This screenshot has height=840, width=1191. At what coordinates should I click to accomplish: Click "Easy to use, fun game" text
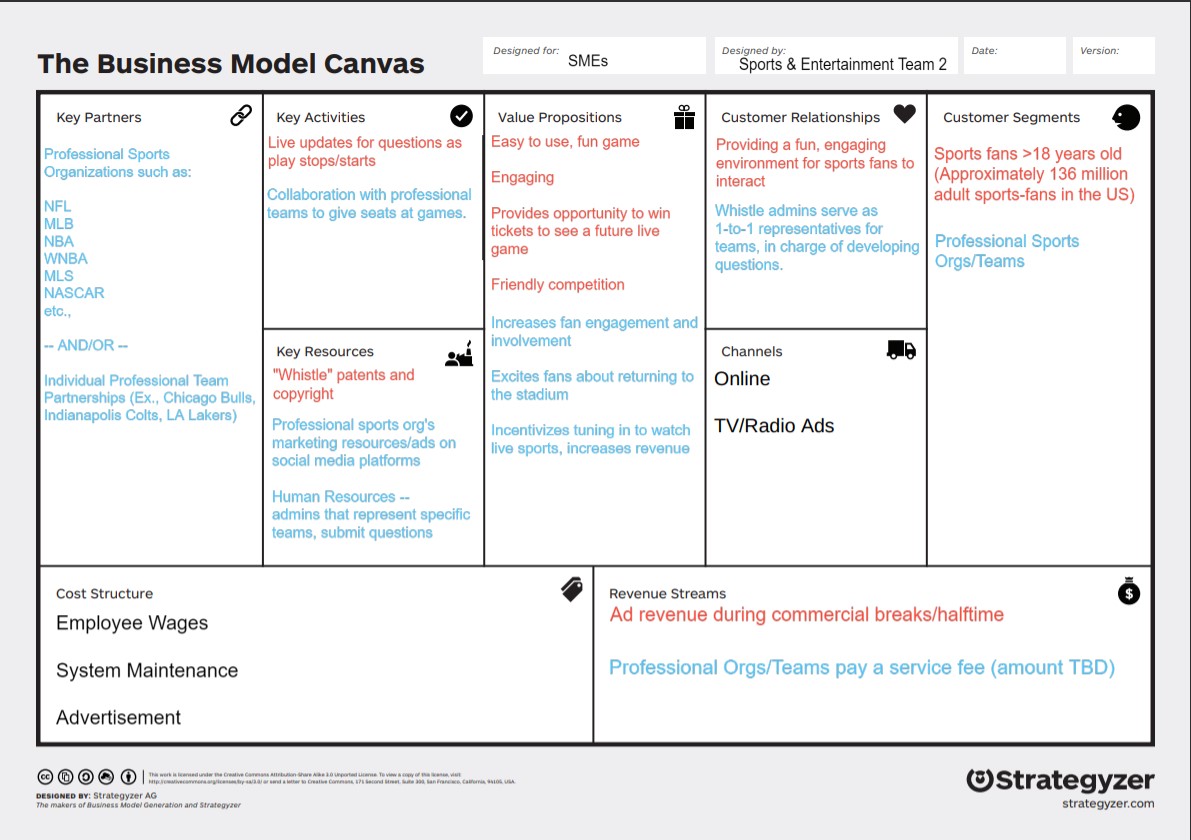[x=565, y=141]
